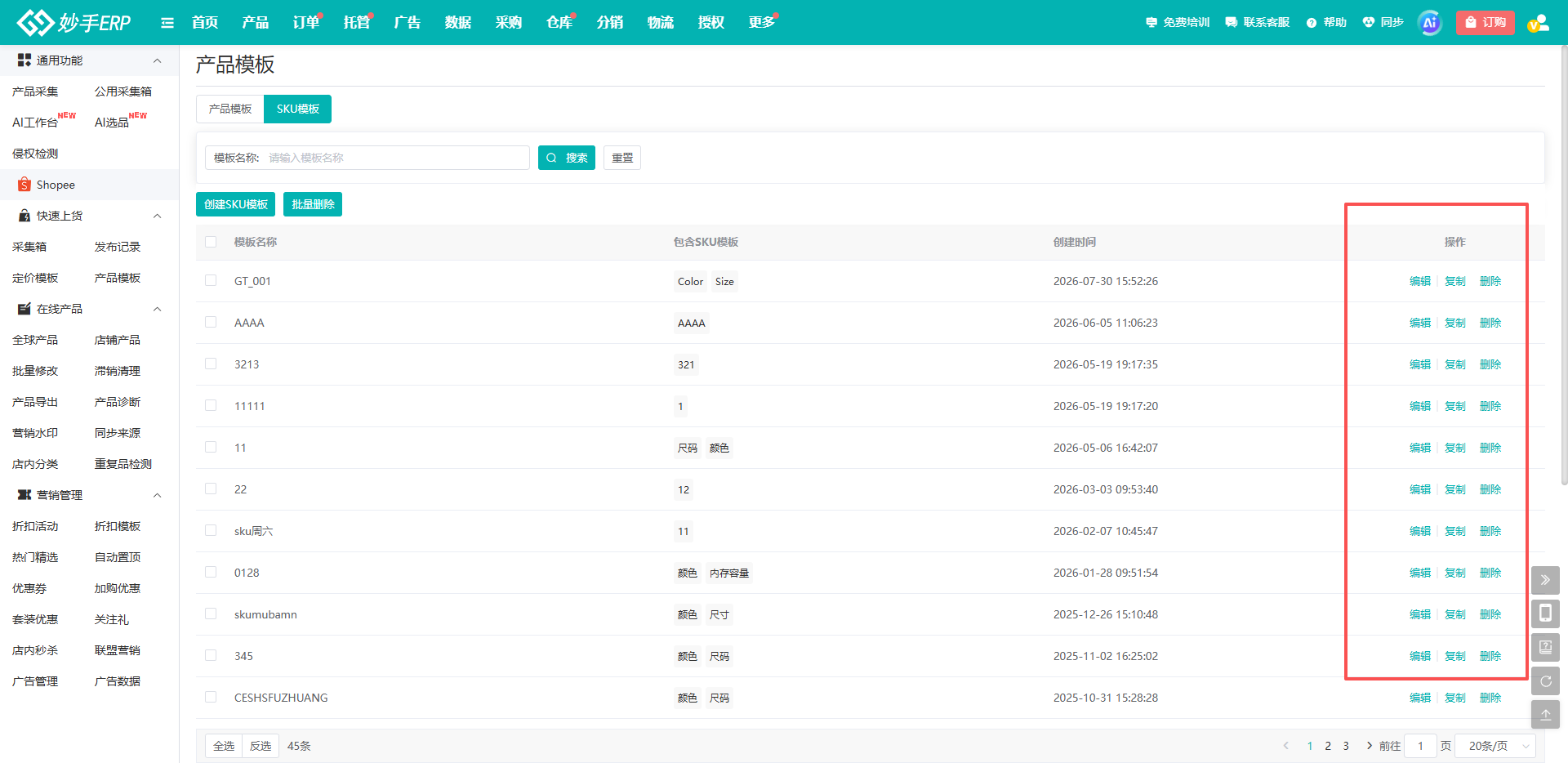Open 定价模板 in the sidebar
Image resolution: width=1568 pixels, height=763 pixels.
[35, 278]
